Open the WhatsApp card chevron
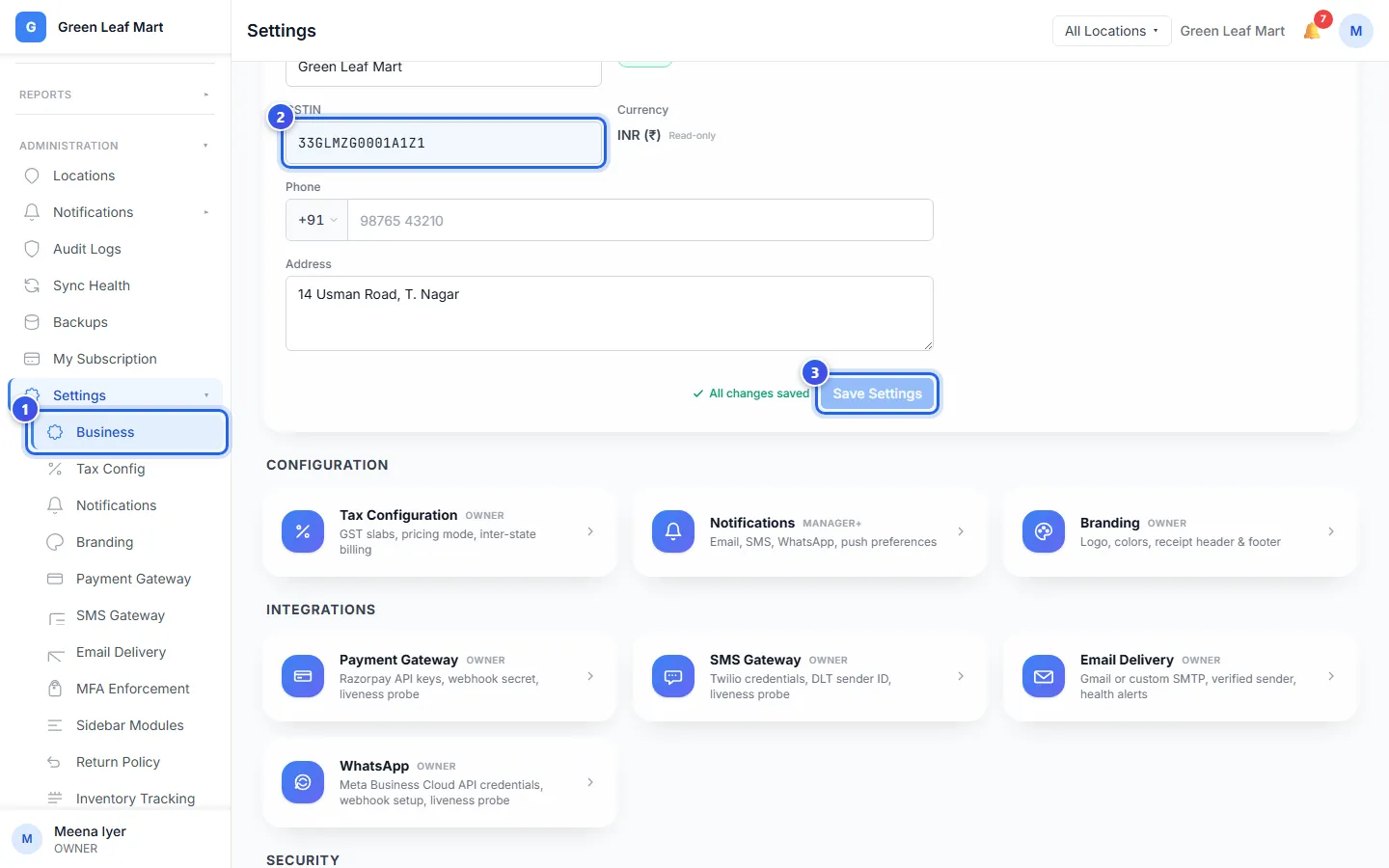This screenshot has height=868, width=1389. tap(590, 782)
